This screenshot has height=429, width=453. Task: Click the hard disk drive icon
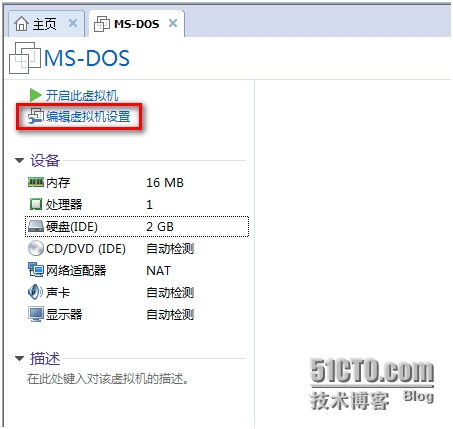click(36, 226)
